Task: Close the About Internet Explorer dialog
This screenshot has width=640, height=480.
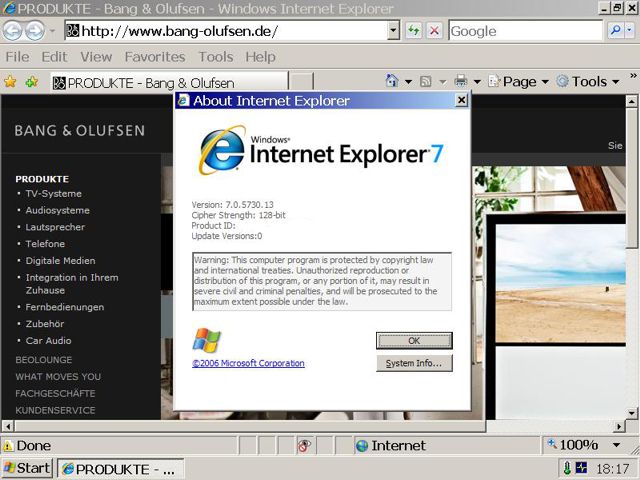Action: coord(461,100)
